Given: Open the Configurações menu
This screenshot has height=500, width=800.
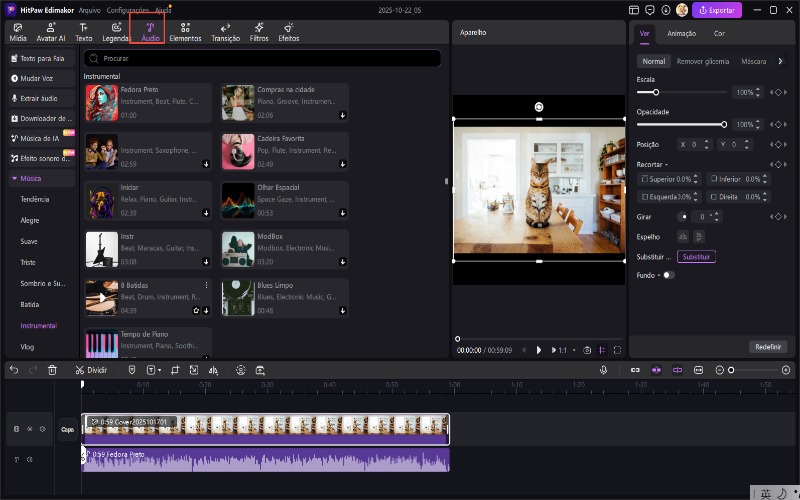Looking at the screenshot, I should pyautogui.click(x=128, y=10).
